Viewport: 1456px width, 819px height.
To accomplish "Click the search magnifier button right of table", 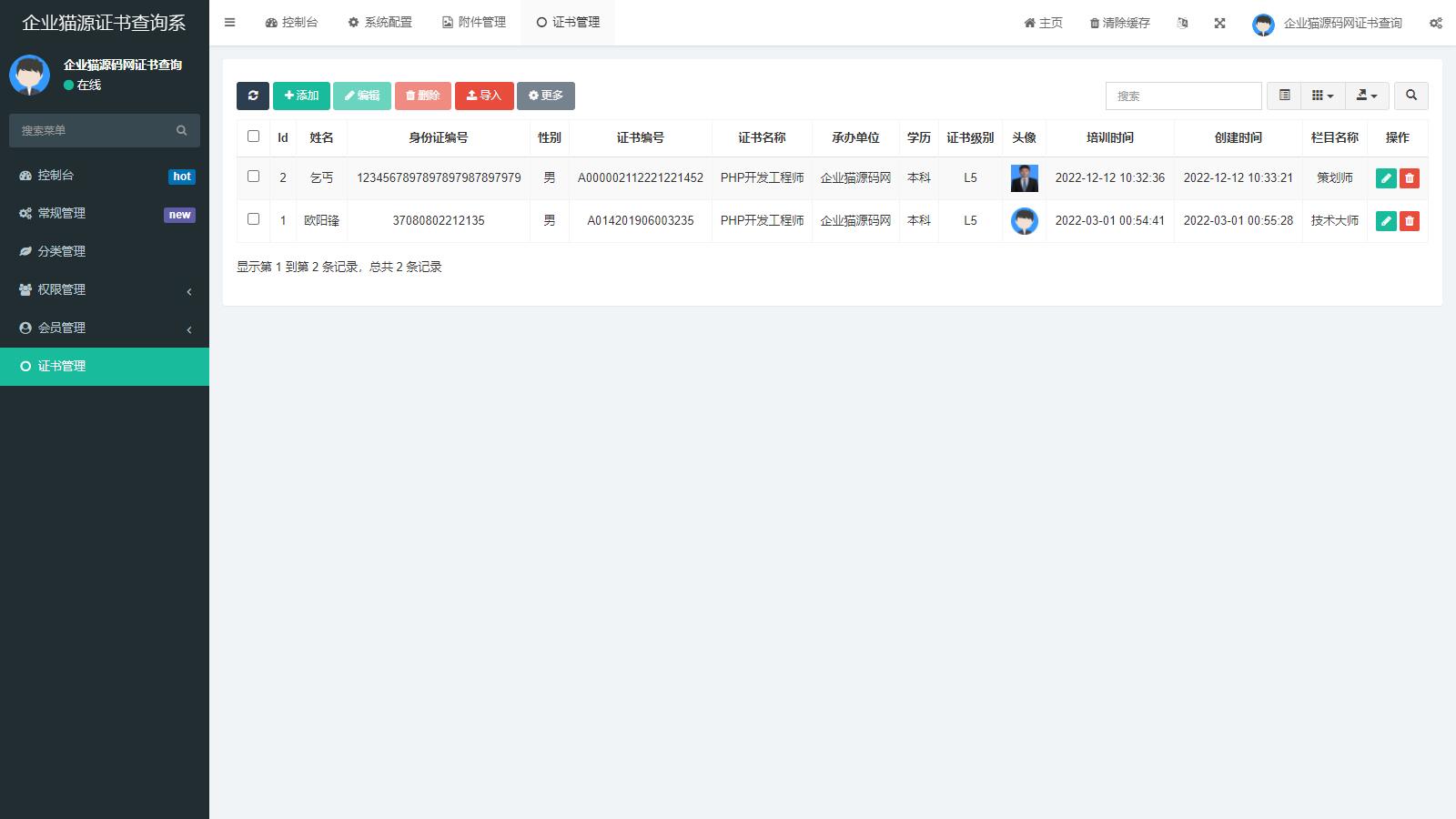I will point(1410,96).
